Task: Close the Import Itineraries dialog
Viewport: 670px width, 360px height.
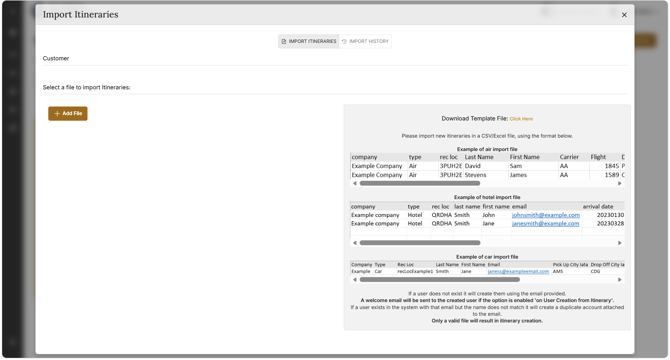Action: (624, 15)
